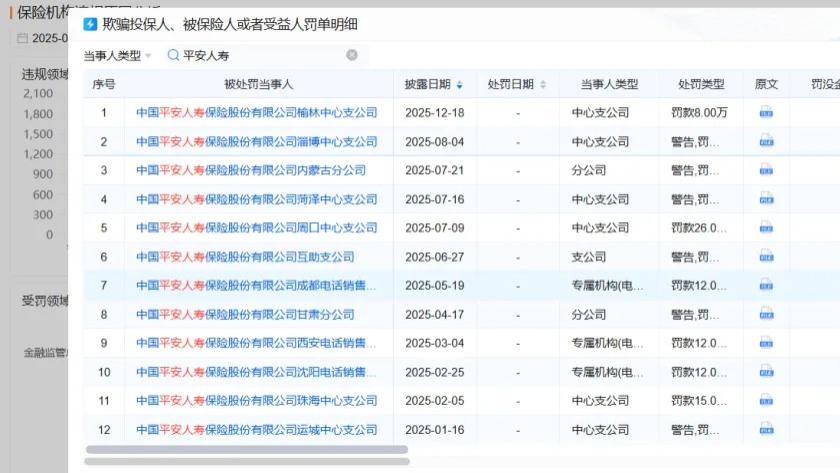This screenshot has height=473, width=840.
Task: Select disclosure date 2025-06-27 cell
Action: (434, 257)
